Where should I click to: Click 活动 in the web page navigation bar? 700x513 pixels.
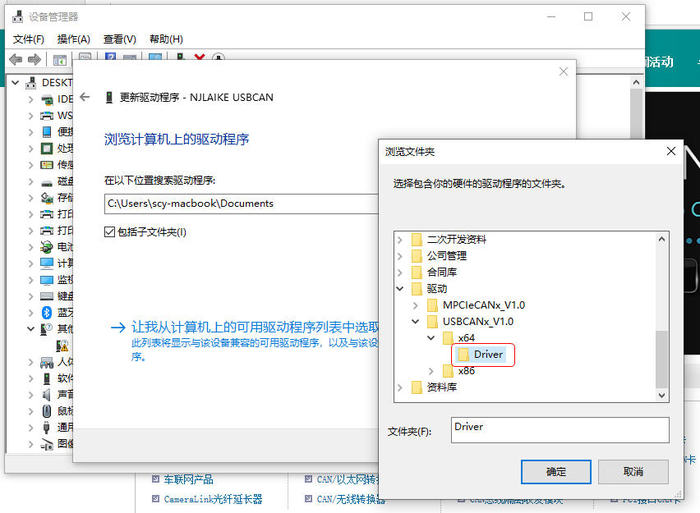660,62
